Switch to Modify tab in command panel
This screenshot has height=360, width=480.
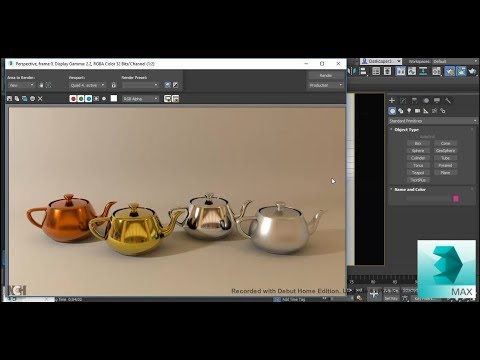(x=403, y=100)
